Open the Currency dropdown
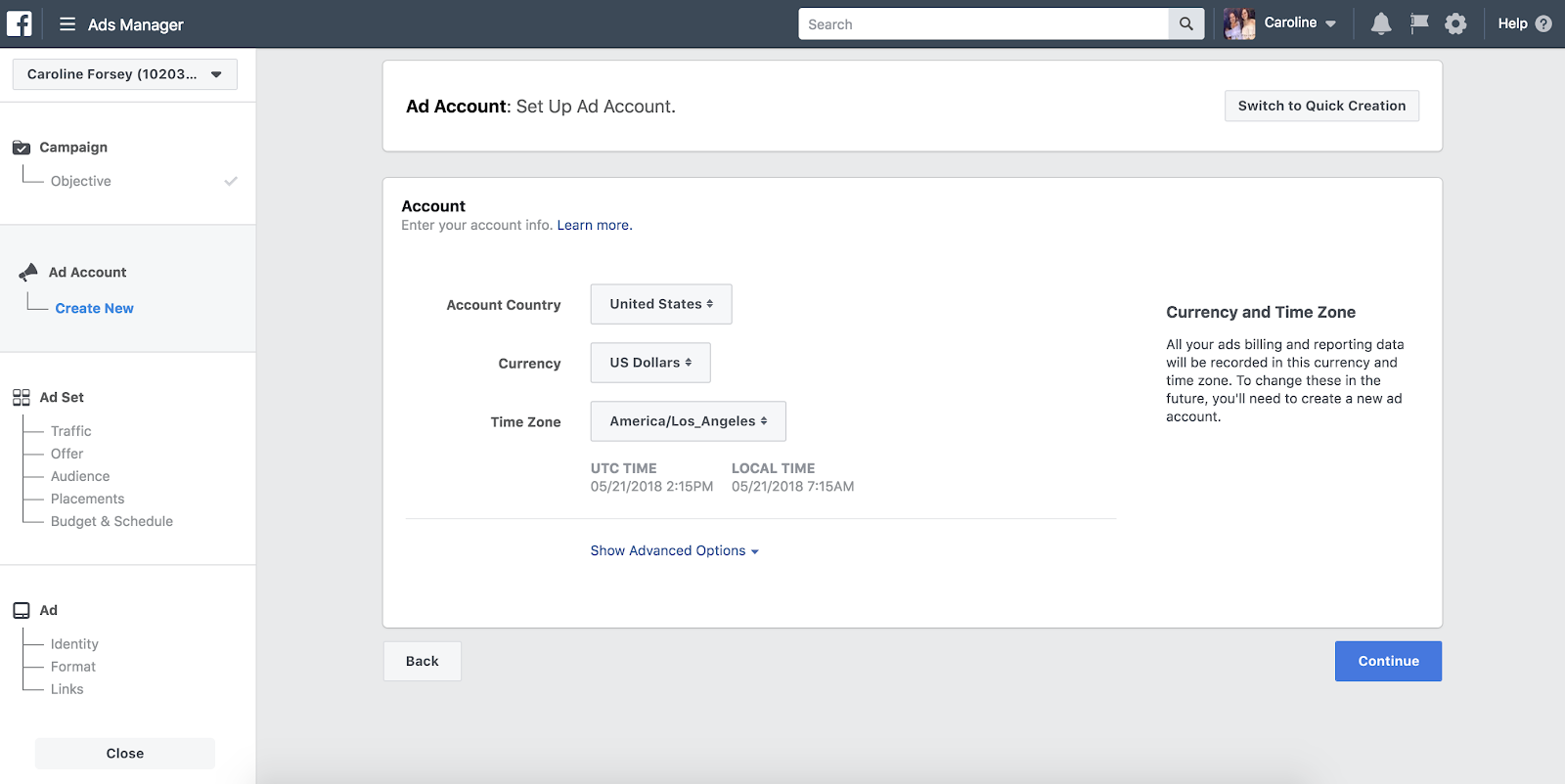Screen dimensions: 1565x784 tap(650, 363)
